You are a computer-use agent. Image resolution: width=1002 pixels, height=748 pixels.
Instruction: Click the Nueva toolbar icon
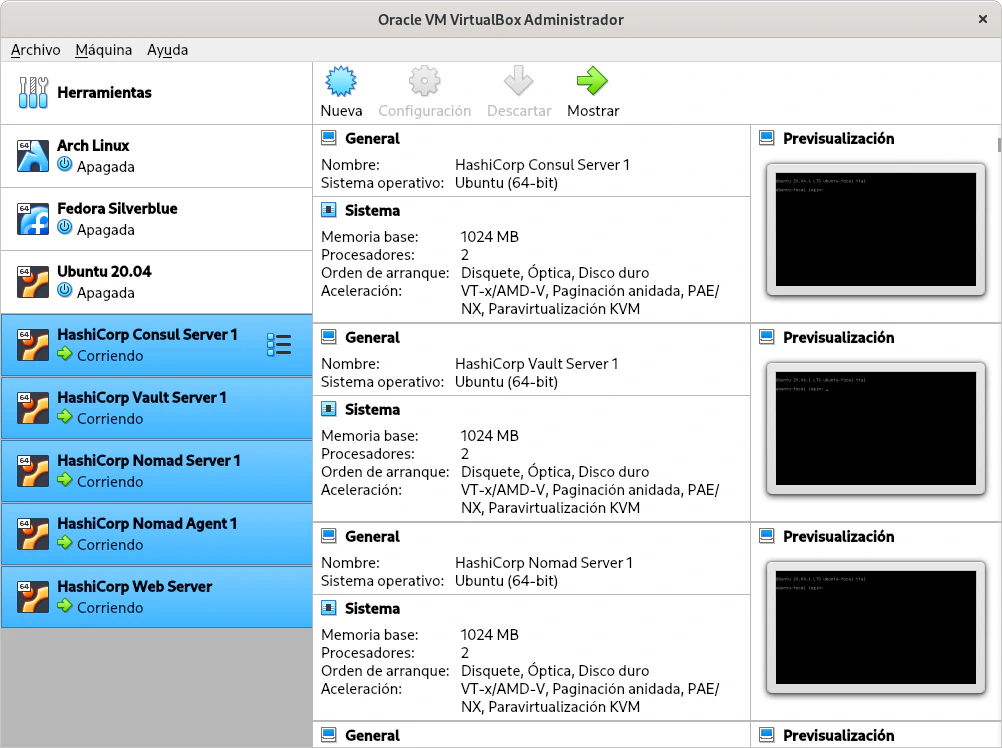(x=341, y=82)
